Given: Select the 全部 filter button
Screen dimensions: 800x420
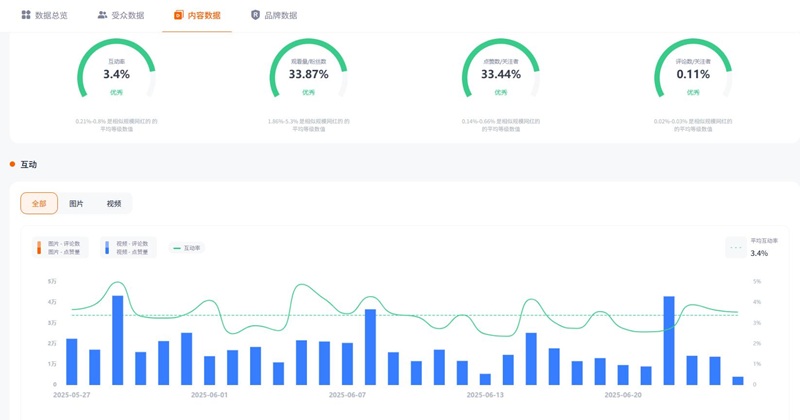Looking at the screenshot, I should 39,203.
